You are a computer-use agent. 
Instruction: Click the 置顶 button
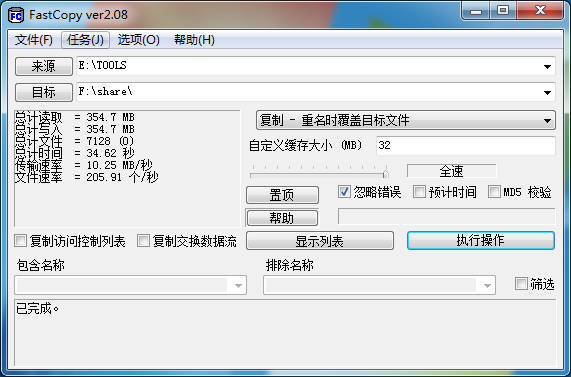[282, 195]
